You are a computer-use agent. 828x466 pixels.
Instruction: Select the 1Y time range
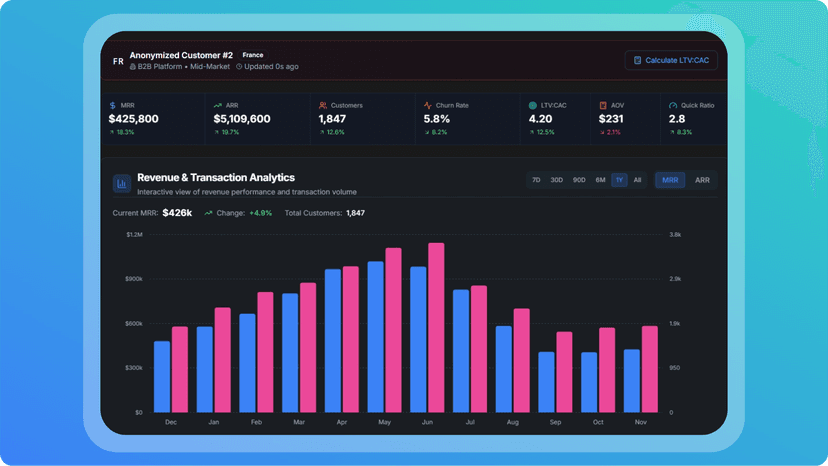pos(619,180)
